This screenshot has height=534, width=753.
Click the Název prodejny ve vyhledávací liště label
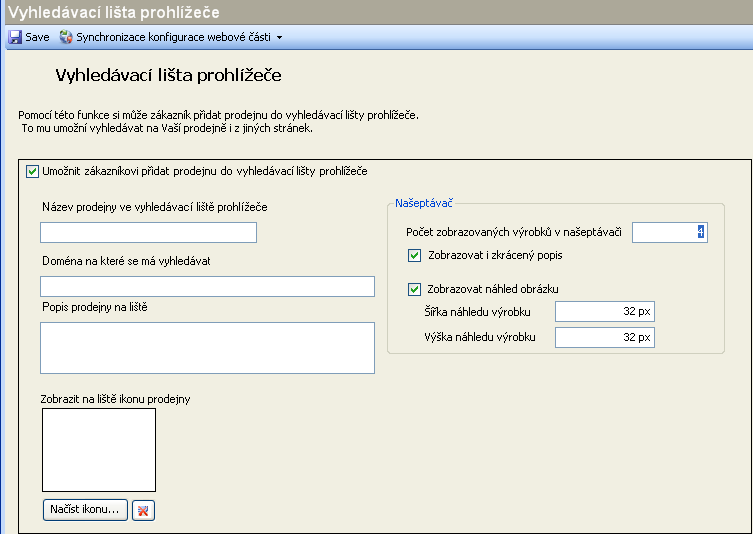click(155, 207)
